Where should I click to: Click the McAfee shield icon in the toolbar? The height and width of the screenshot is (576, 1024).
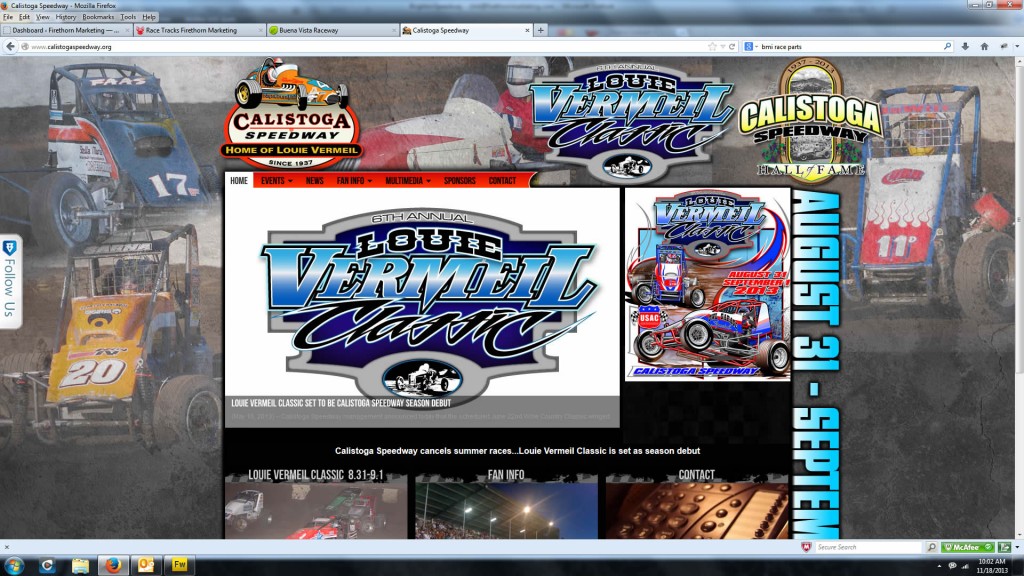click(807, 547)
